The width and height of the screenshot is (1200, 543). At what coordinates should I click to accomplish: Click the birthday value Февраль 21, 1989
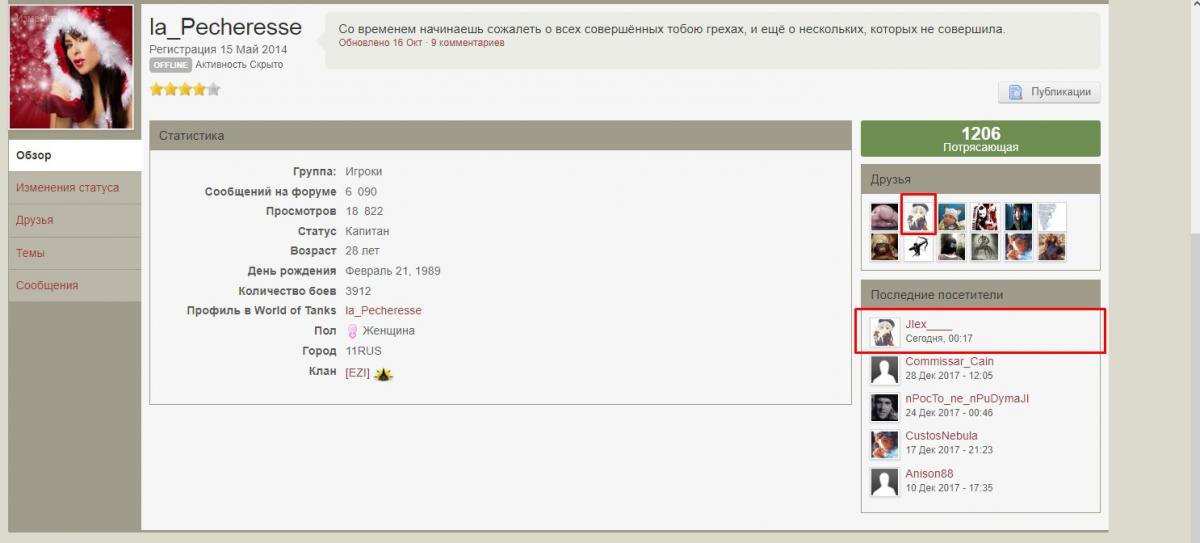[393, 271]
